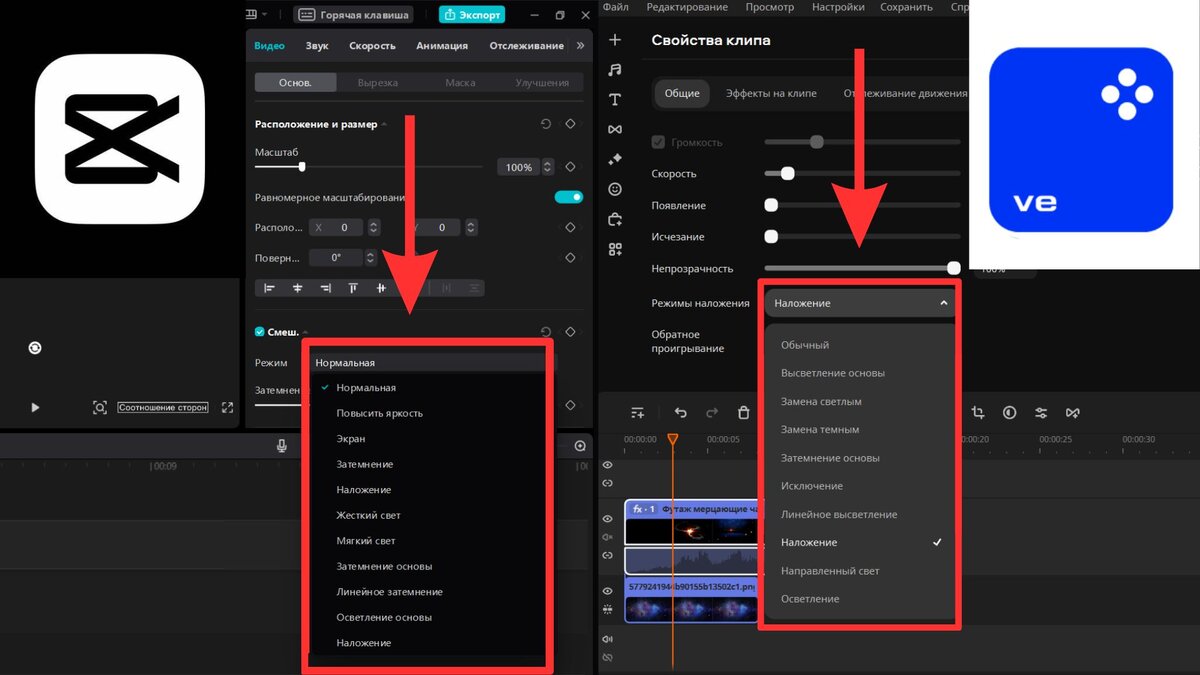Open the Редактирование menu in Movavi
The height and width of the screenshot is (675, 1200).
[687, 7]
